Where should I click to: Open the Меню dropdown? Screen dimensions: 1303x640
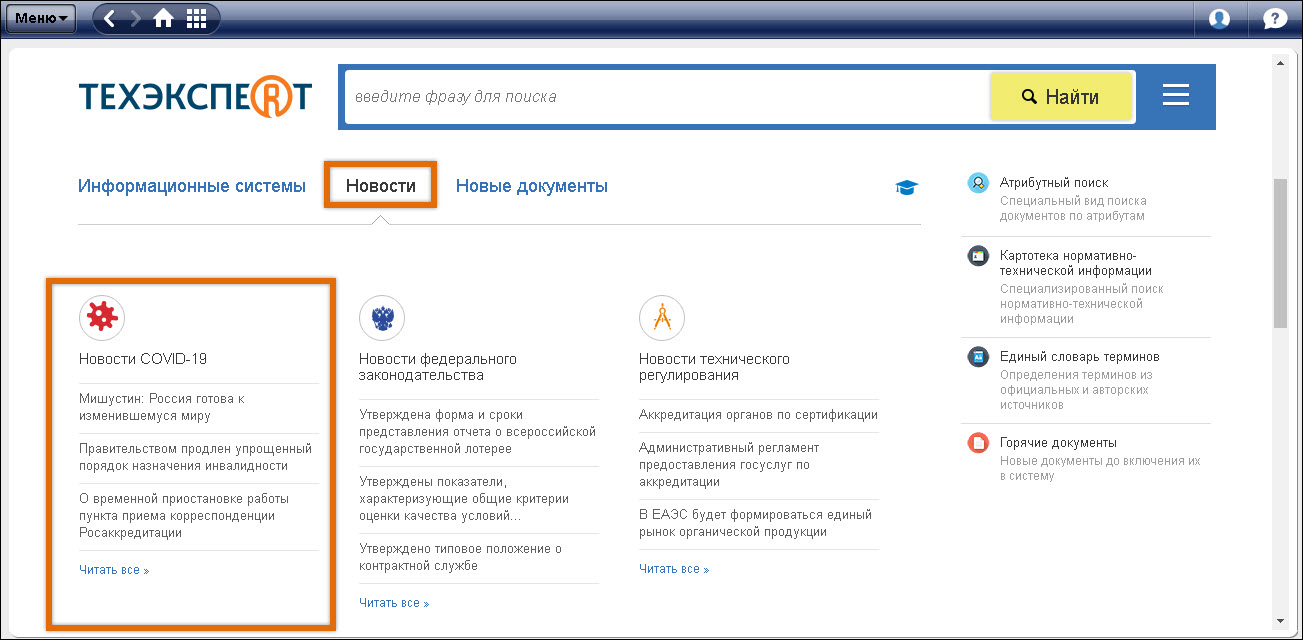coord(41,18)
